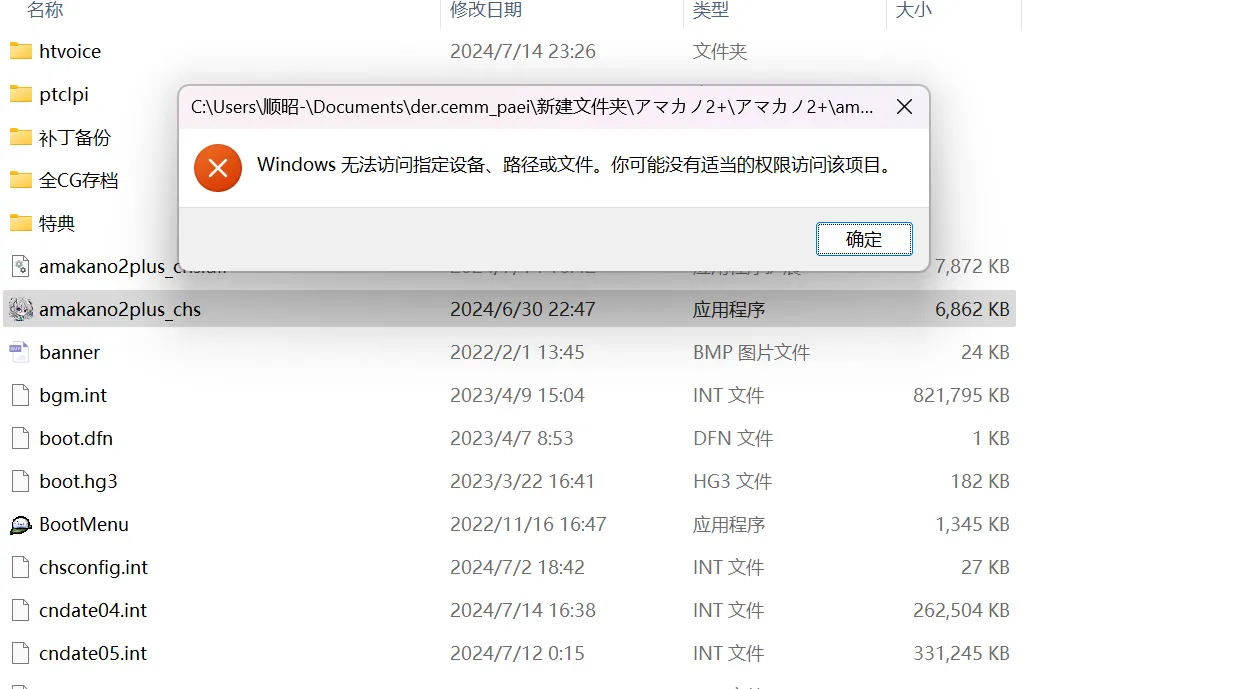Click the 821,795 KB size cell
The image size is (1249, 689).
coord(961,395)
